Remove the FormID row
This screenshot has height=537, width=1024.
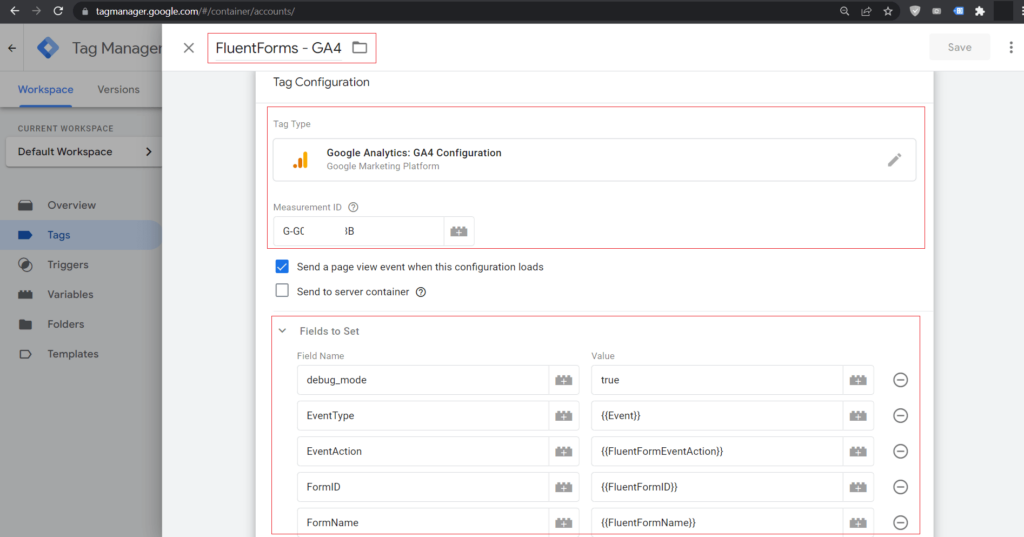(901, 487)
